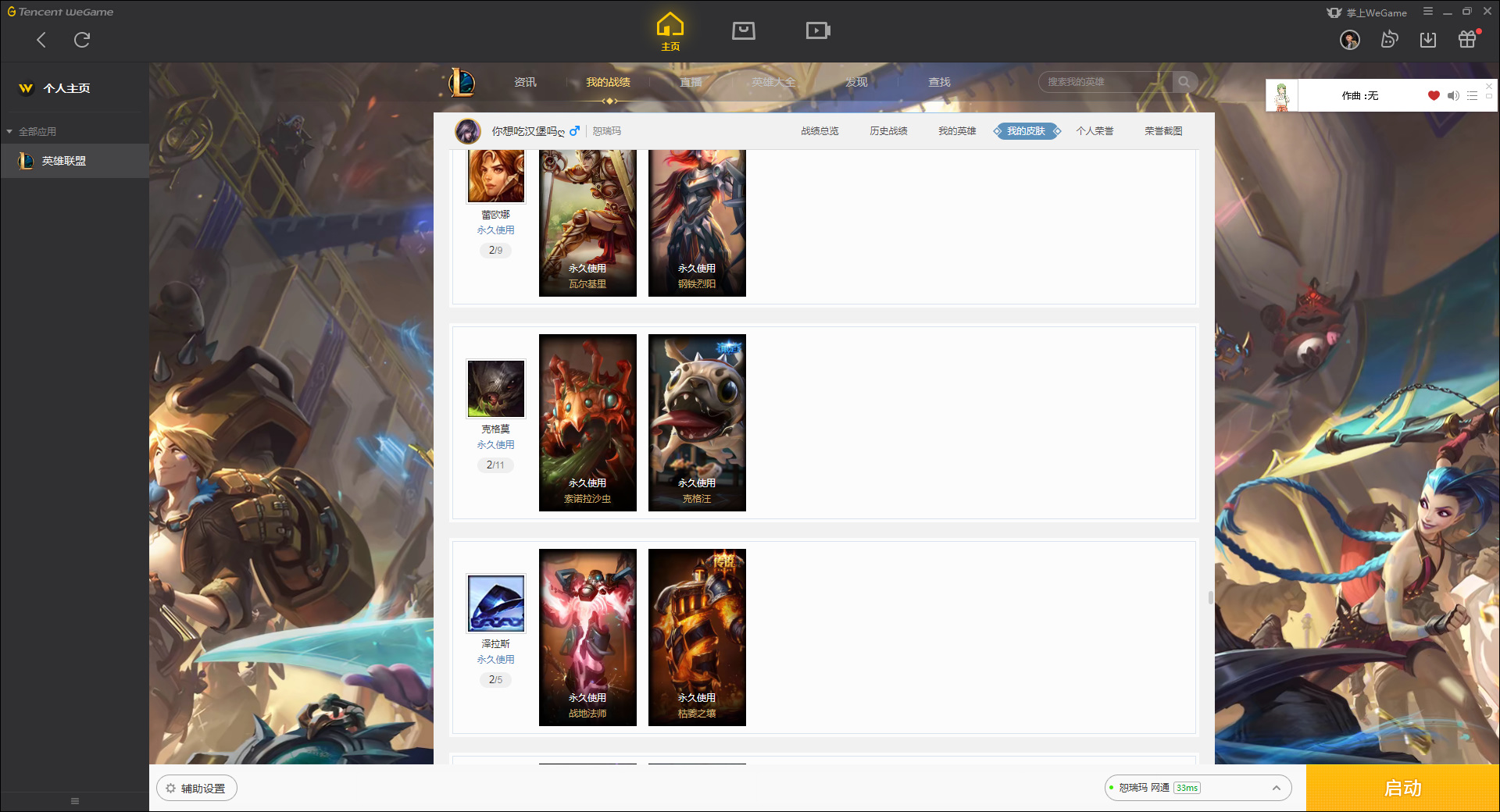This screenshot has height=812, width=1500.
Task: Go back with the left arrow icon
Action: [x=41, y=40]
